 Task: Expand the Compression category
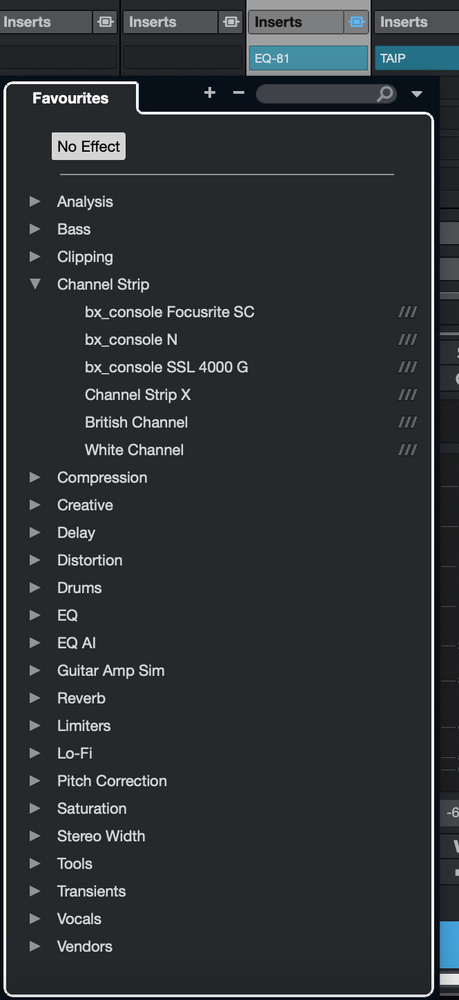click(x=35, y=477)
